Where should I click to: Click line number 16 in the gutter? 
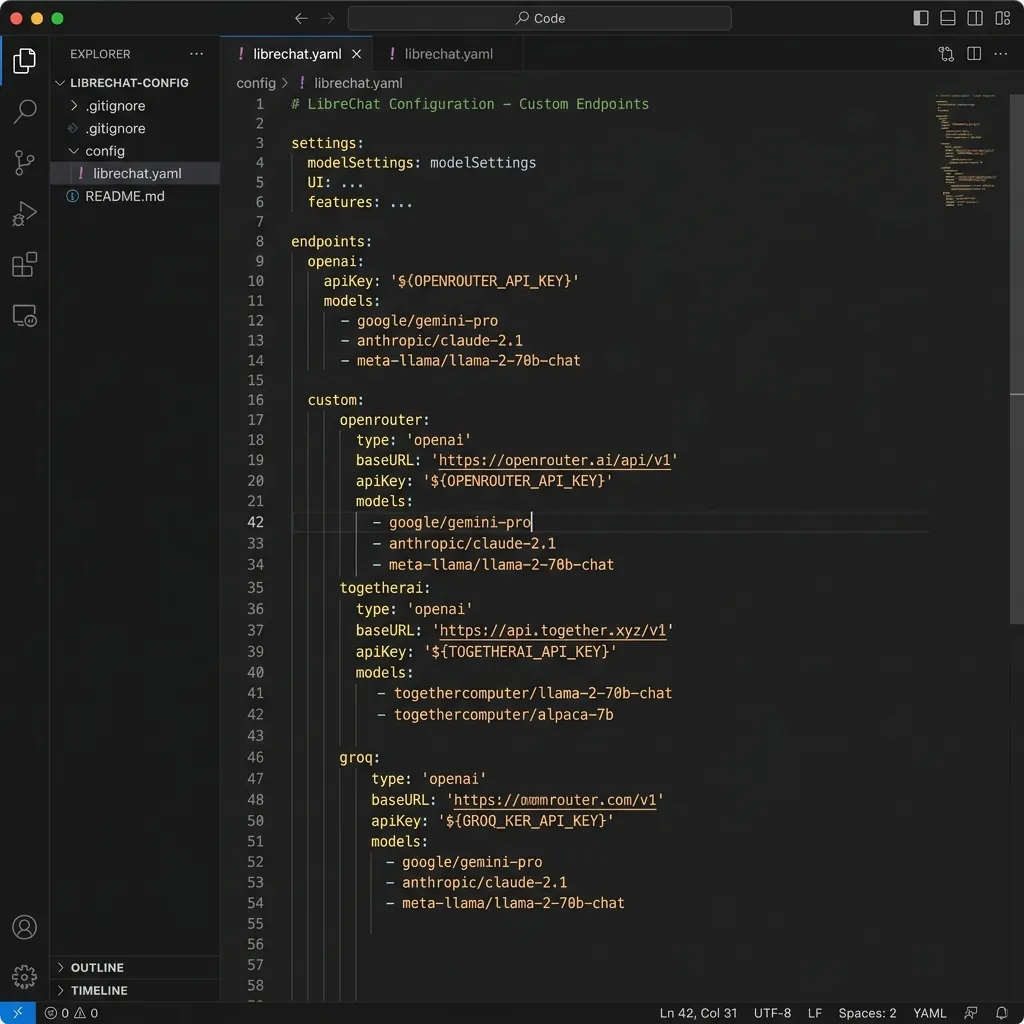[x=255, y=400]
